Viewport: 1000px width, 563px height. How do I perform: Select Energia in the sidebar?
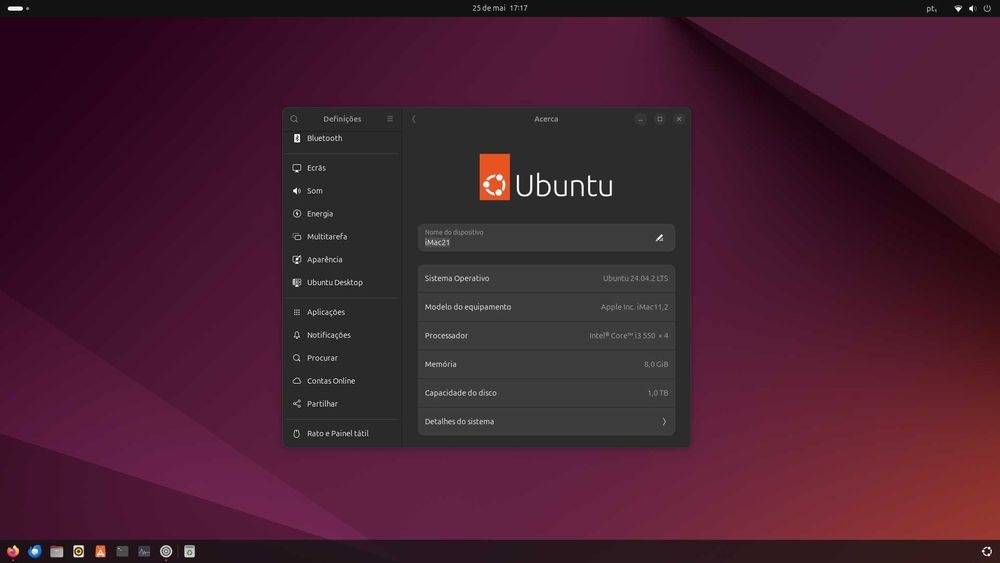[342, 214]
